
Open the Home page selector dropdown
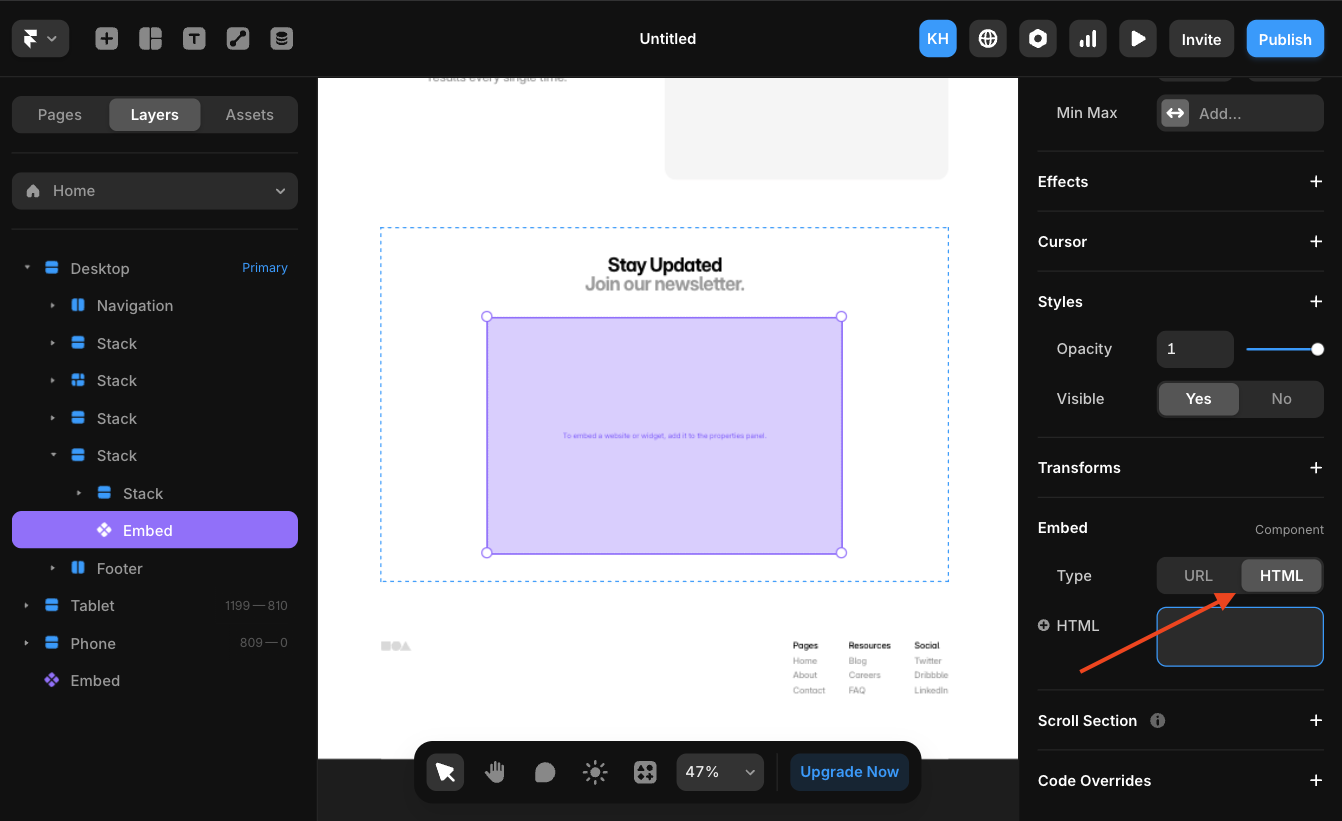(155, 190)
